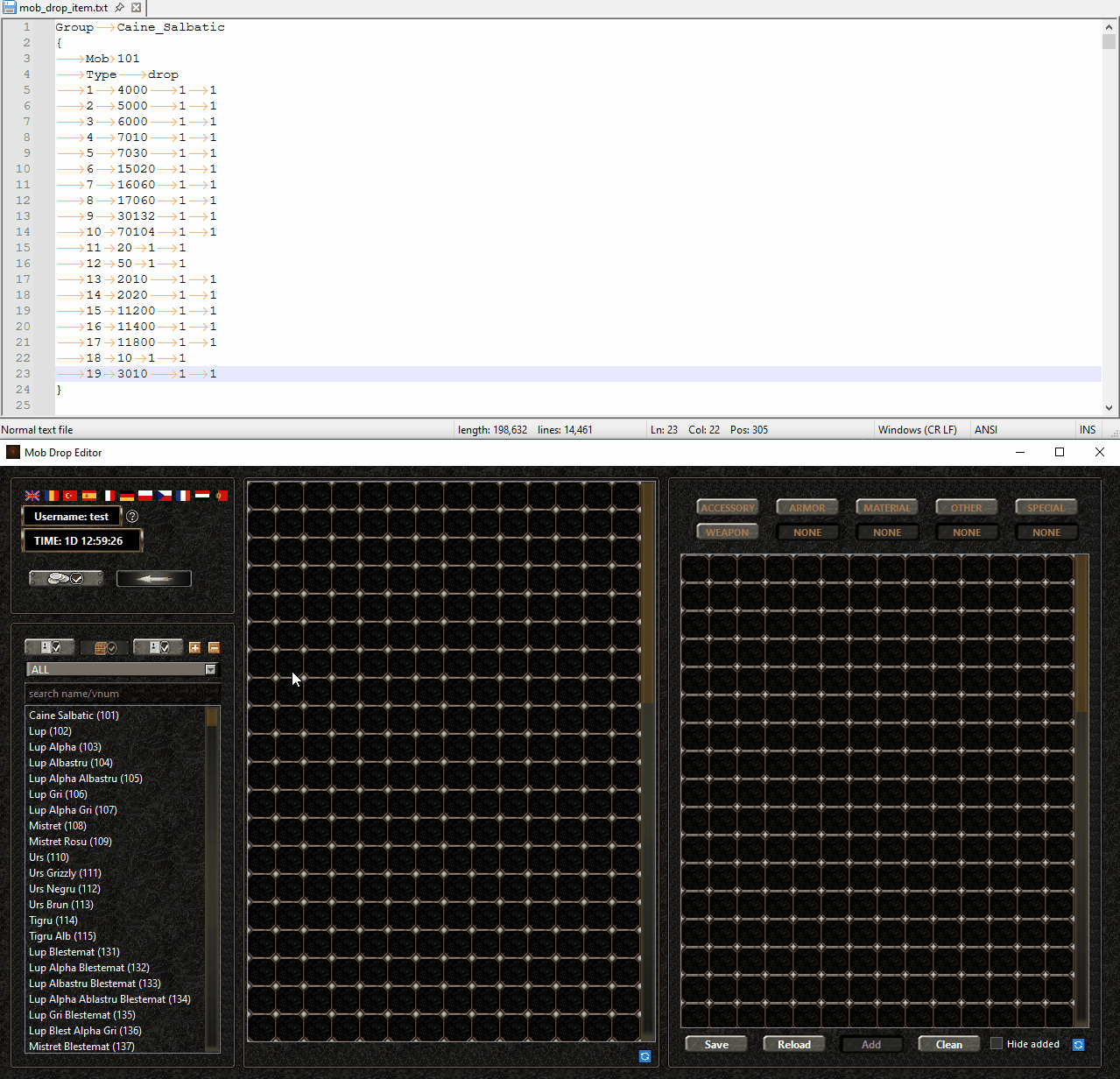Switch to the ARMOR category tab

[807, 507]
